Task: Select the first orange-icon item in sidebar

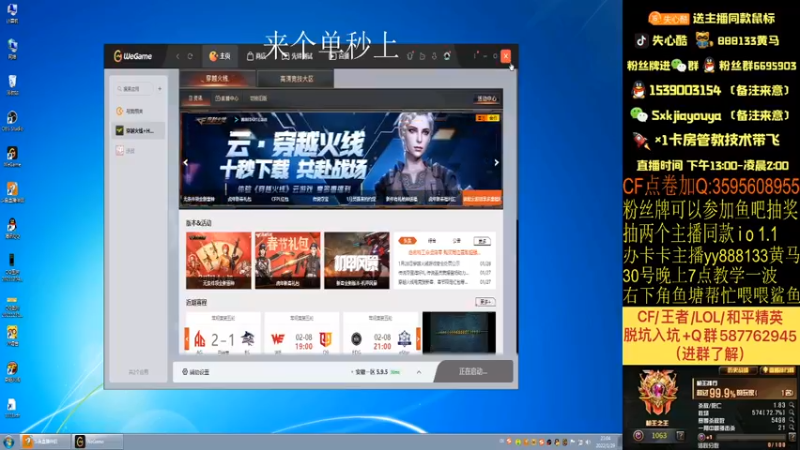Action: click(138, 111)
